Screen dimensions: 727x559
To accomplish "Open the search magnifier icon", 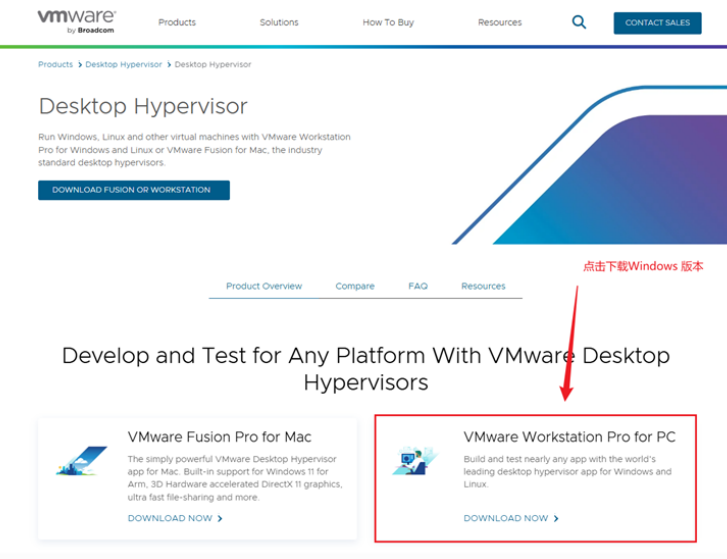I will 579,22.
